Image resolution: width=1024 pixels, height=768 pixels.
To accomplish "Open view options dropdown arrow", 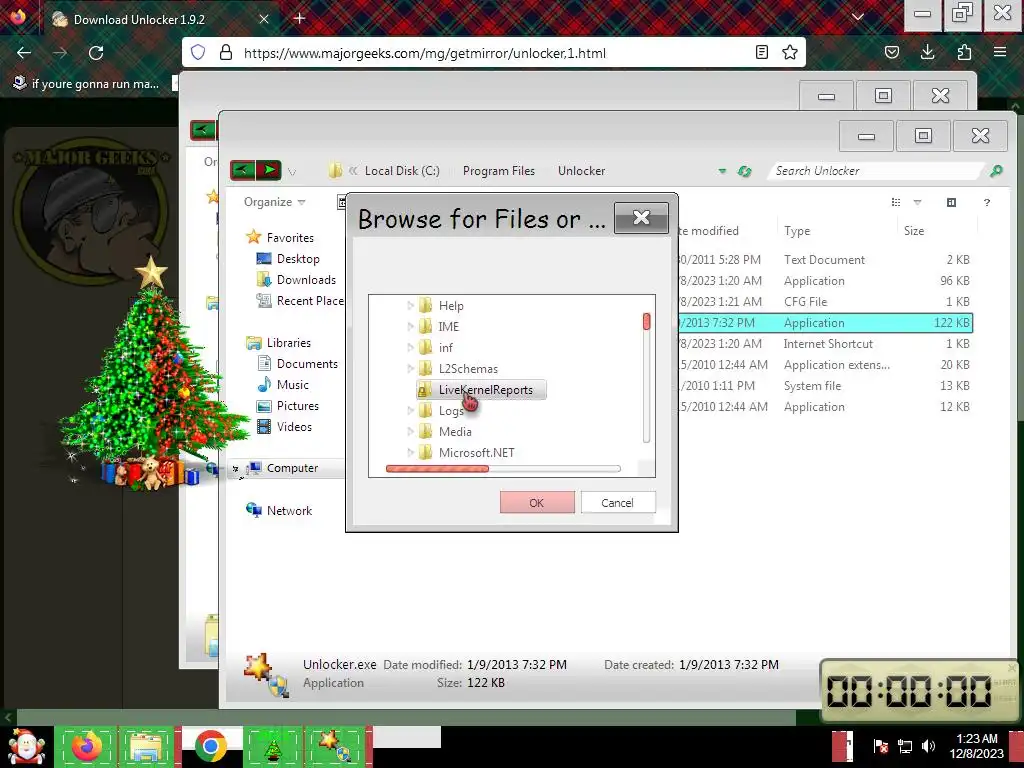I will [918, 202].
